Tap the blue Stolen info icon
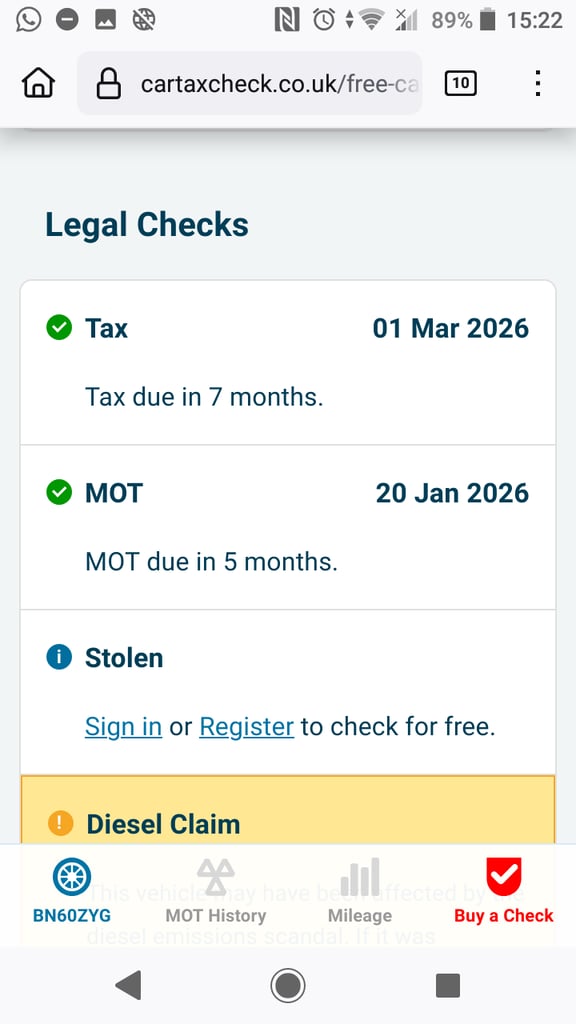The image size is (576, 1024). coord(59,657)
